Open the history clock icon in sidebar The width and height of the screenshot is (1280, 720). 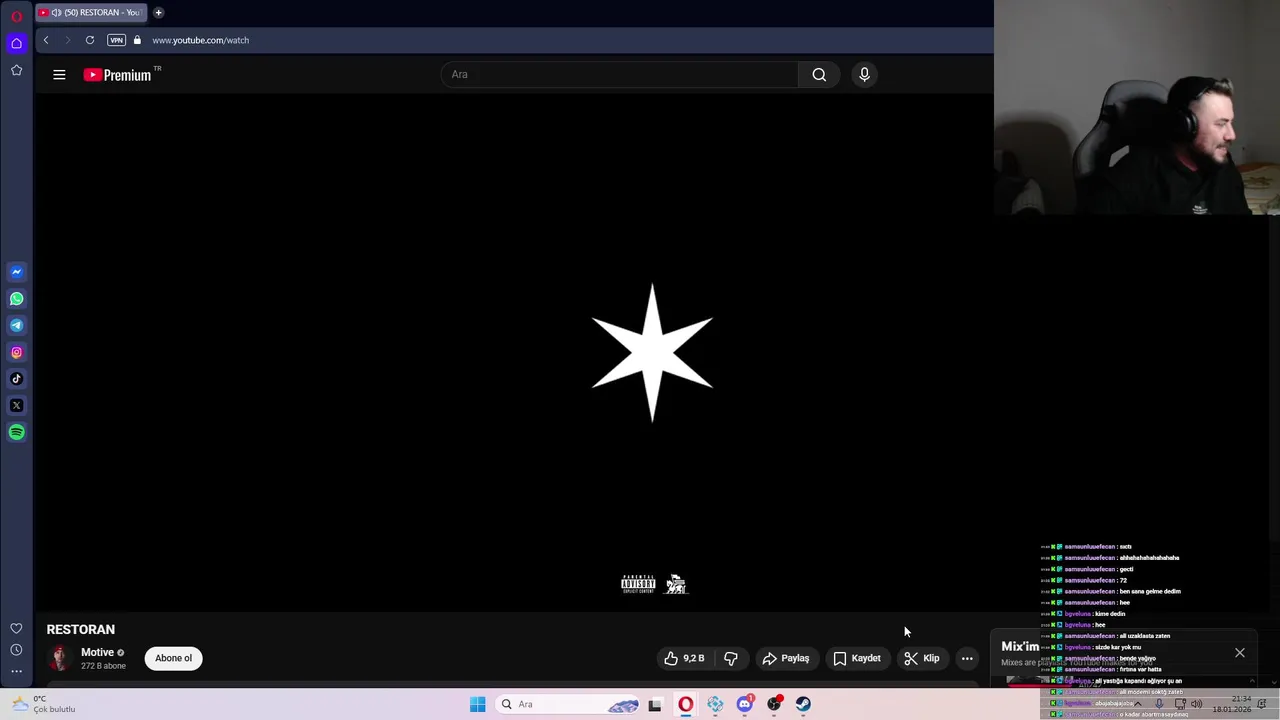(x=16, y=650)
